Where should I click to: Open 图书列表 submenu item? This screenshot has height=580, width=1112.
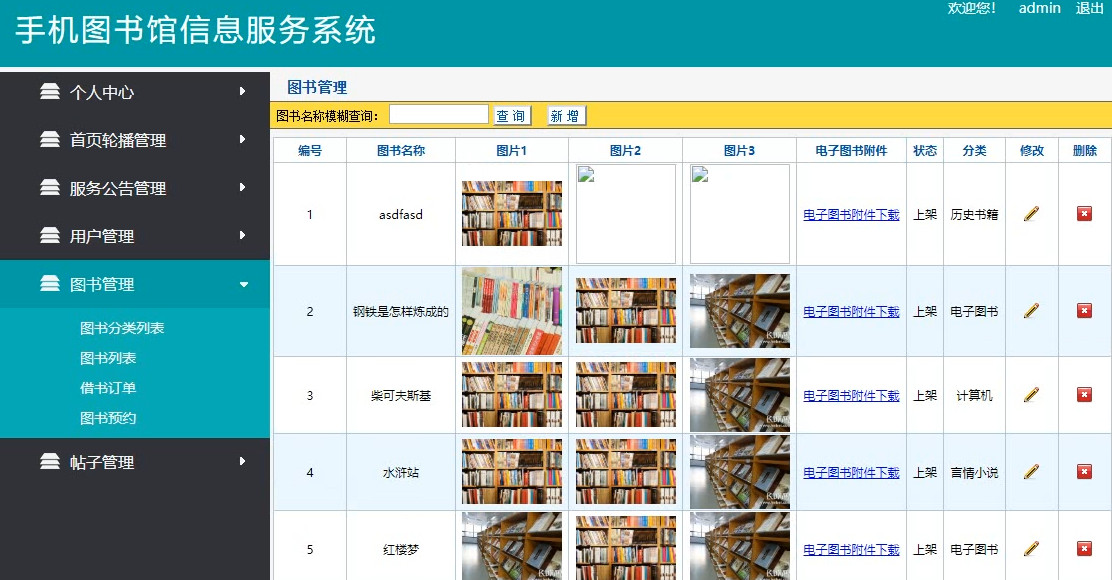click(x=108, y=358)
